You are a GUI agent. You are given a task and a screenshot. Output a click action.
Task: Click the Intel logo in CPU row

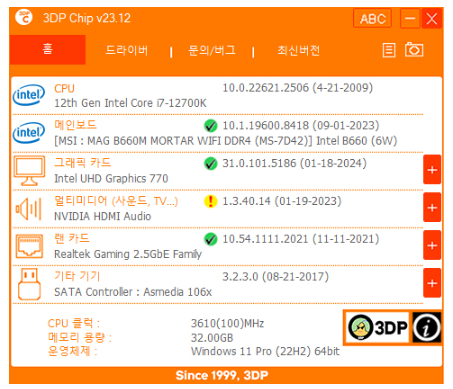29,95
